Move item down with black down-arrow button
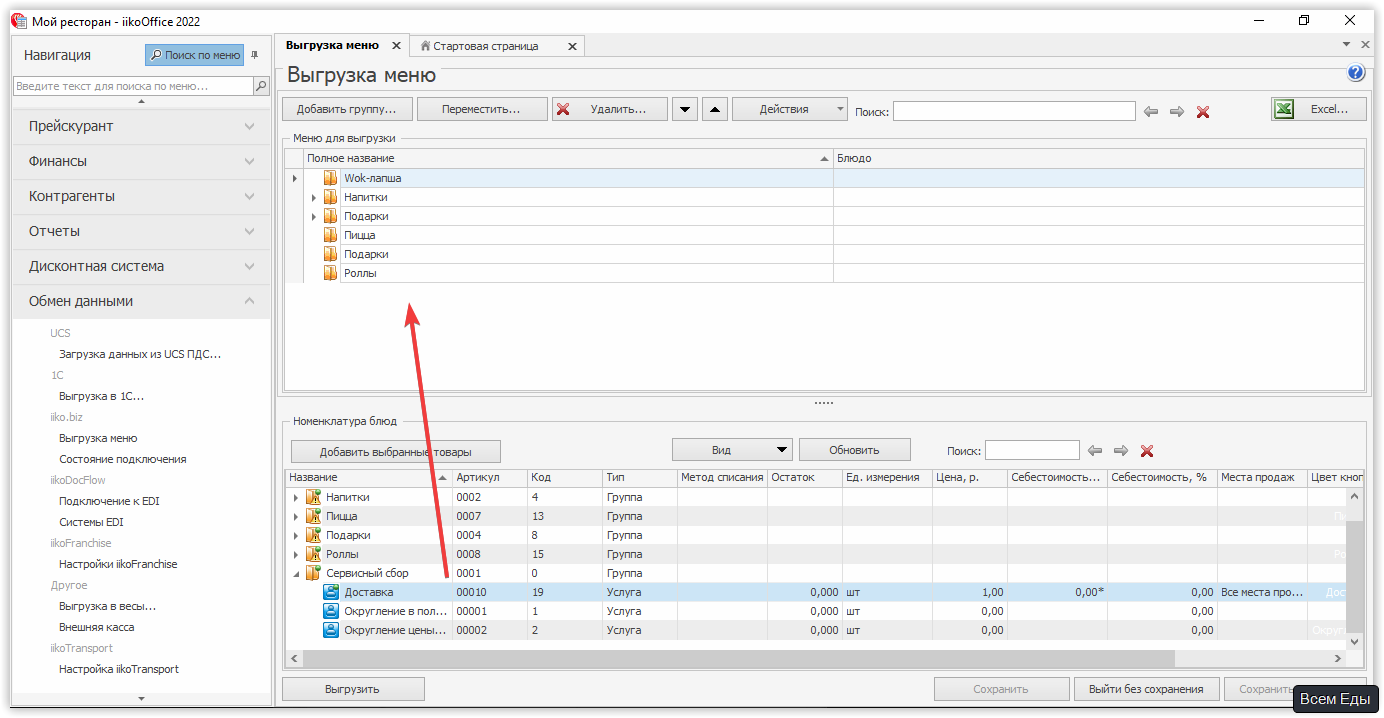This screenshot has height=718, width=1384. coord(685,109)
